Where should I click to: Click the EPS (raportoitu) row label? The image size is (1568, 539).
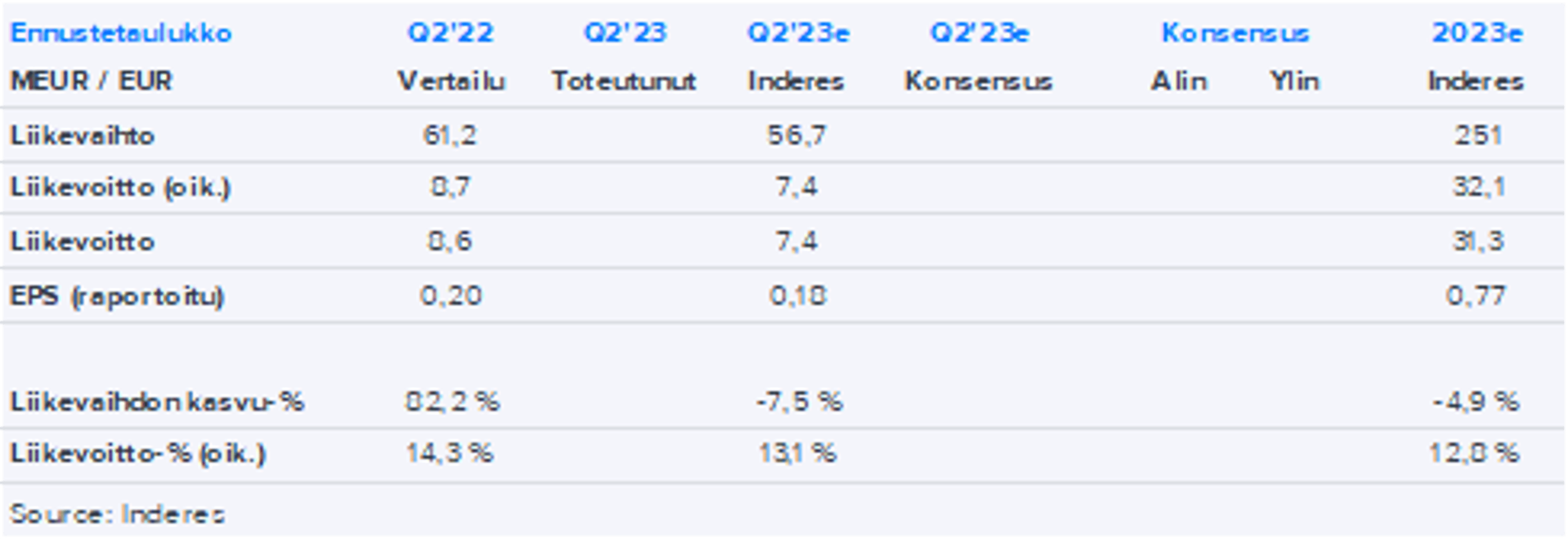click(117, 296)
